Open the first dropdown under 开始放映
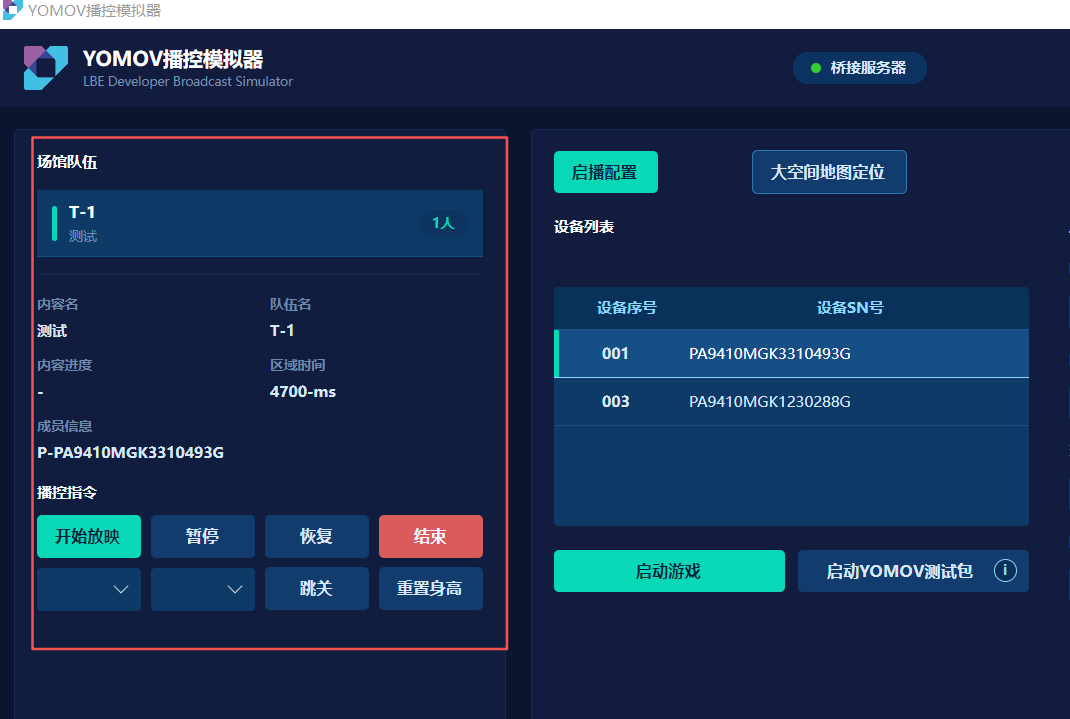 click(89, 589)
